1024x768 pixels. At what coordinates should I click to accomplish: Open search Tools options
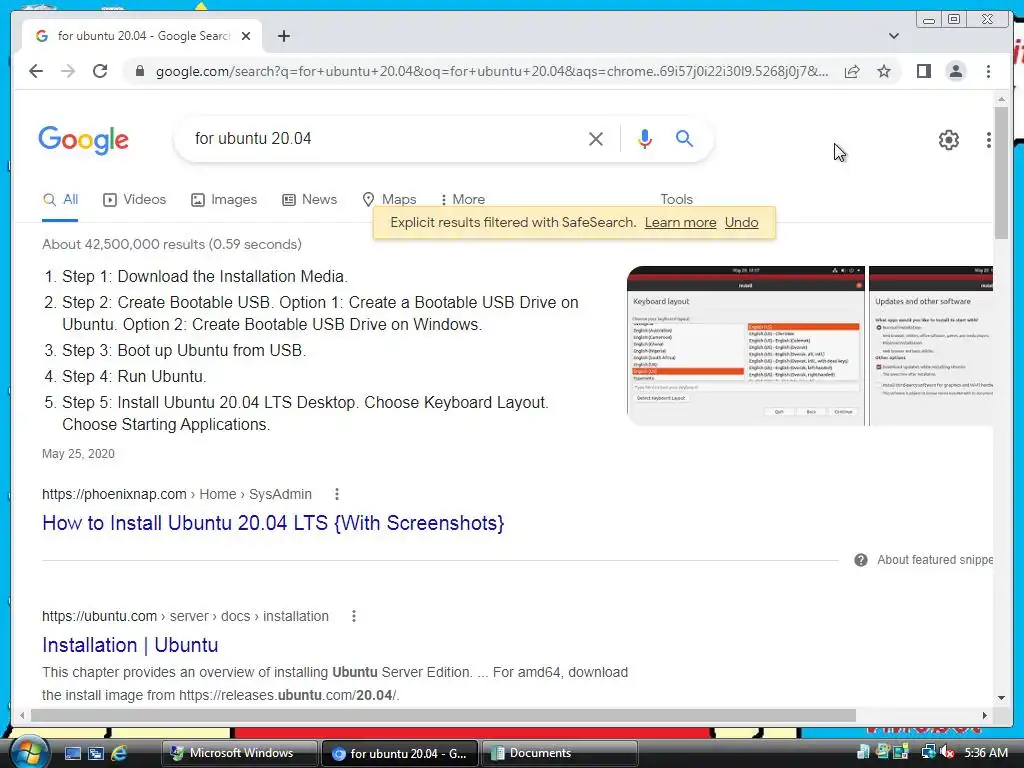tap(677, 199)
